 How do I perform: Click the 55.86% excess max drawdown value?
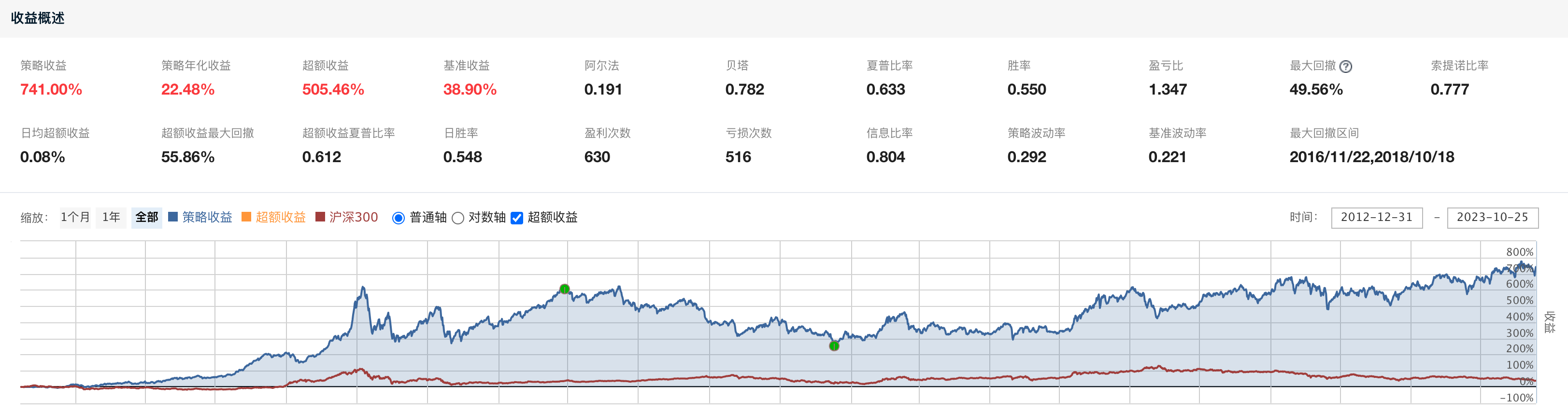(187, 157)
